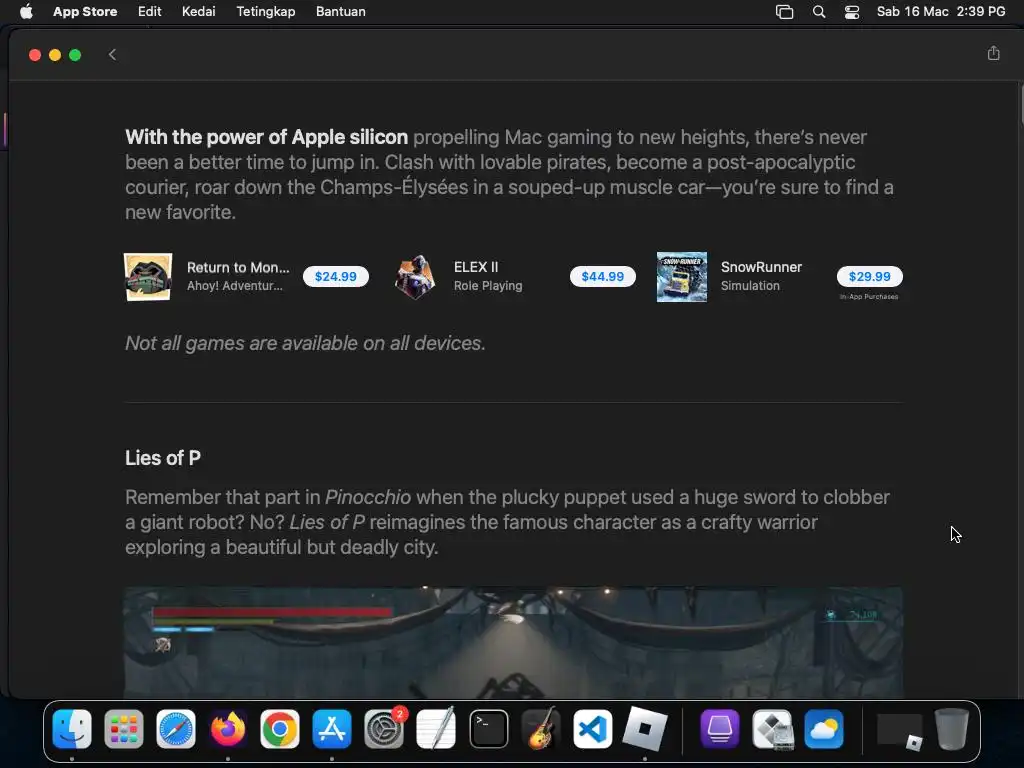The height and width of the screenshot is (768, 1024).
Task: Go back using the chevron arrow
Action: (x=112, y=55)
